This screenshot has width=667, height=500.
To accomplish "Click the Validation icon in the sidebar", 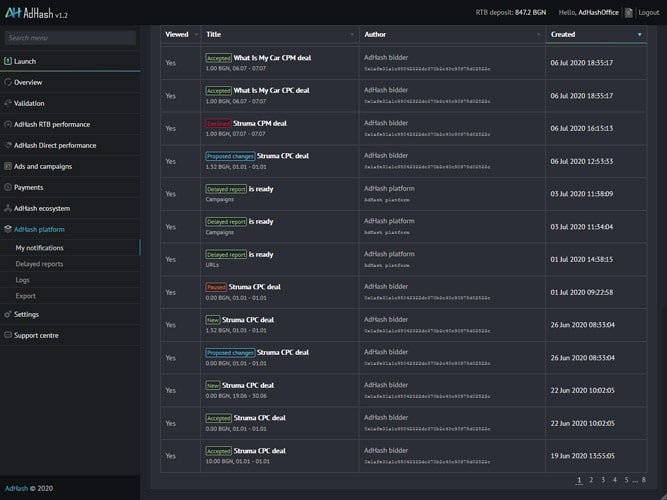I will click(x=8, y=103).
